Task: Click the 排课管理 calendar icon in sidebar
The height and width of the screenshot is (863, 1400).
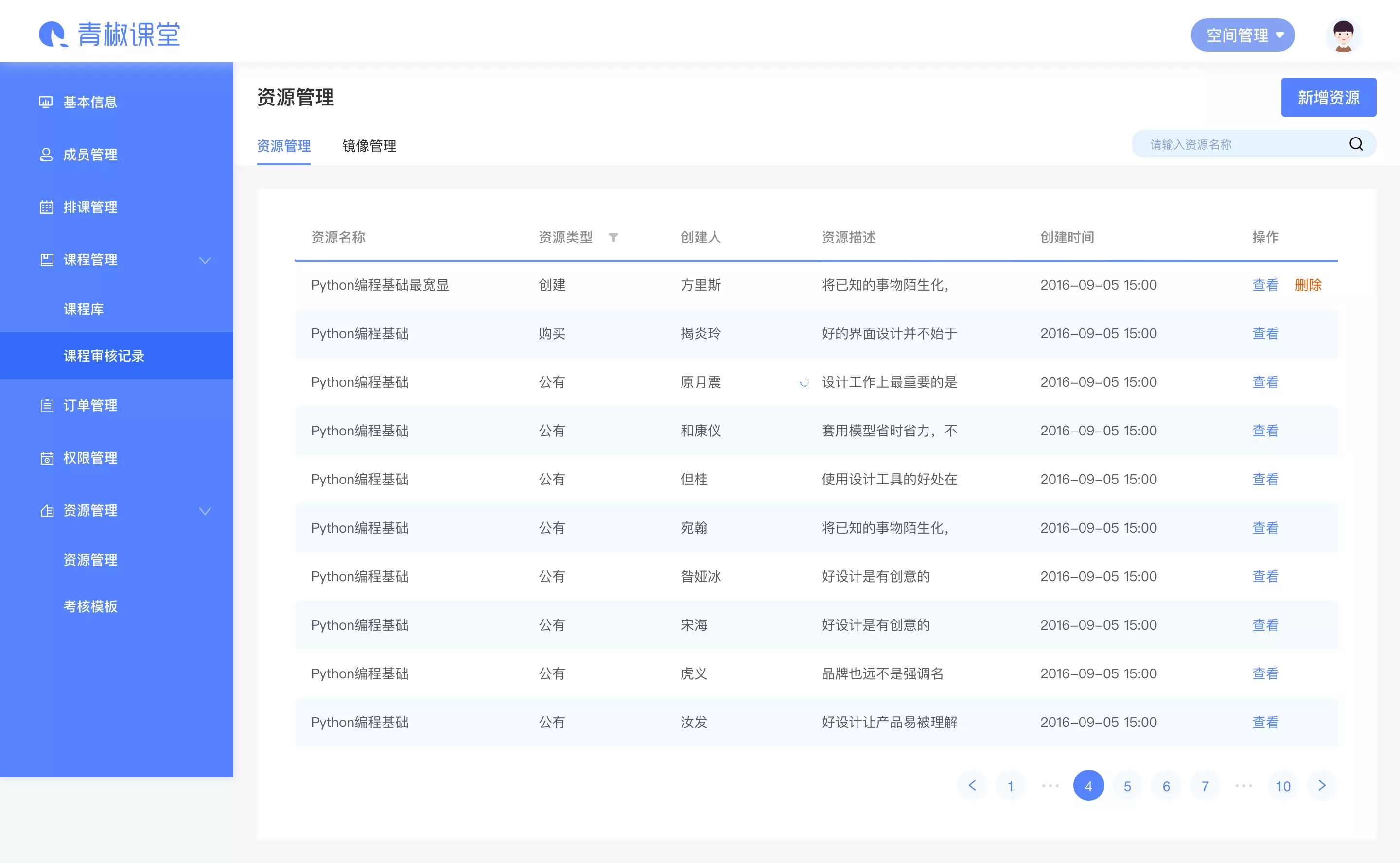Action: pyautogui.click(x=46, y=207)
